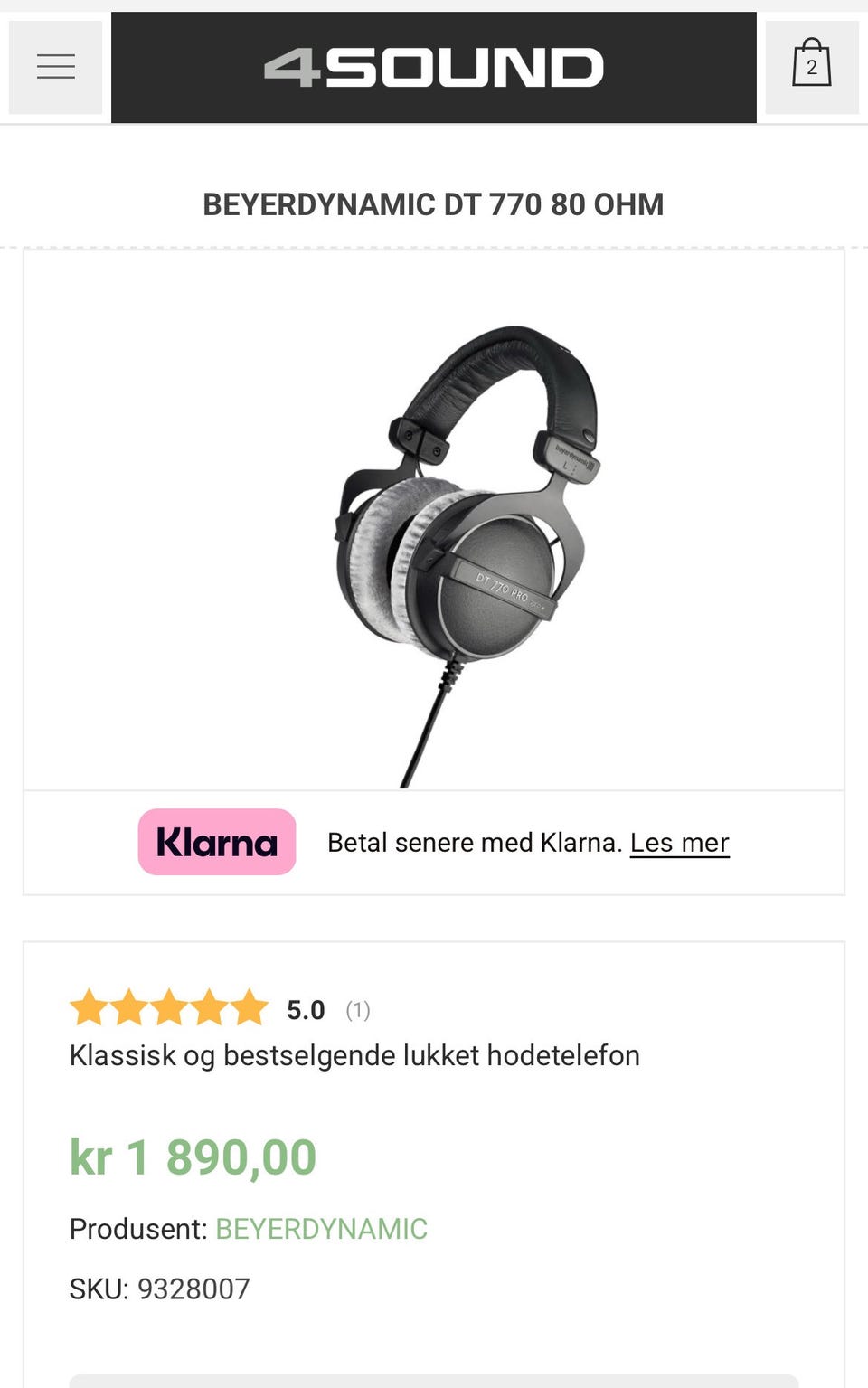The image size is (868, 1388).
Task: Go to homepage via the 4SOUND logo
Action: point(434,68)
